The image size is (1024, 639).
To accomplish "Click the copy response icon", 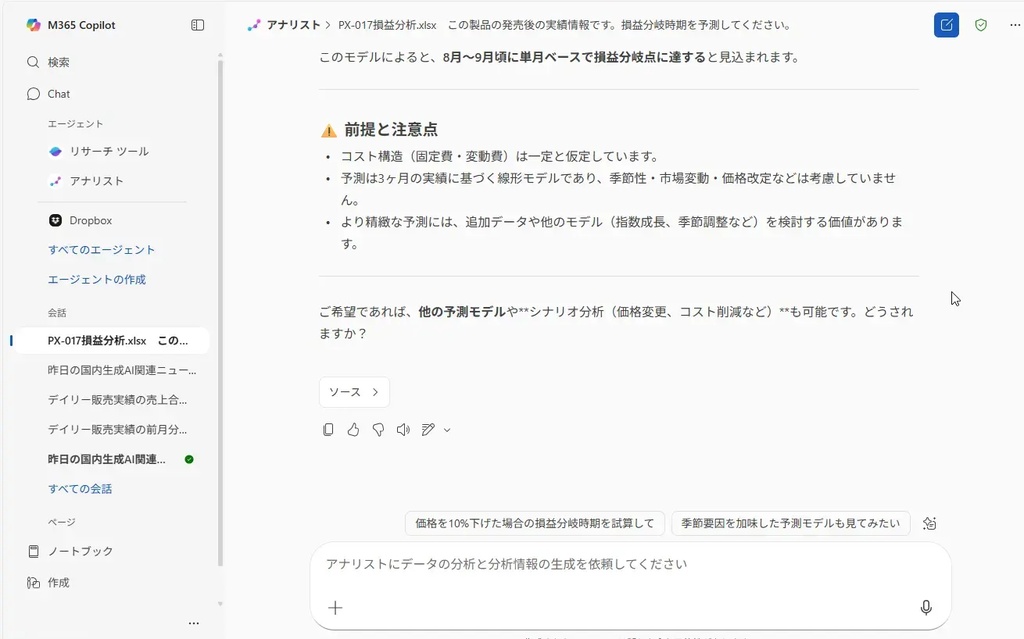I will tap(328, 430).
